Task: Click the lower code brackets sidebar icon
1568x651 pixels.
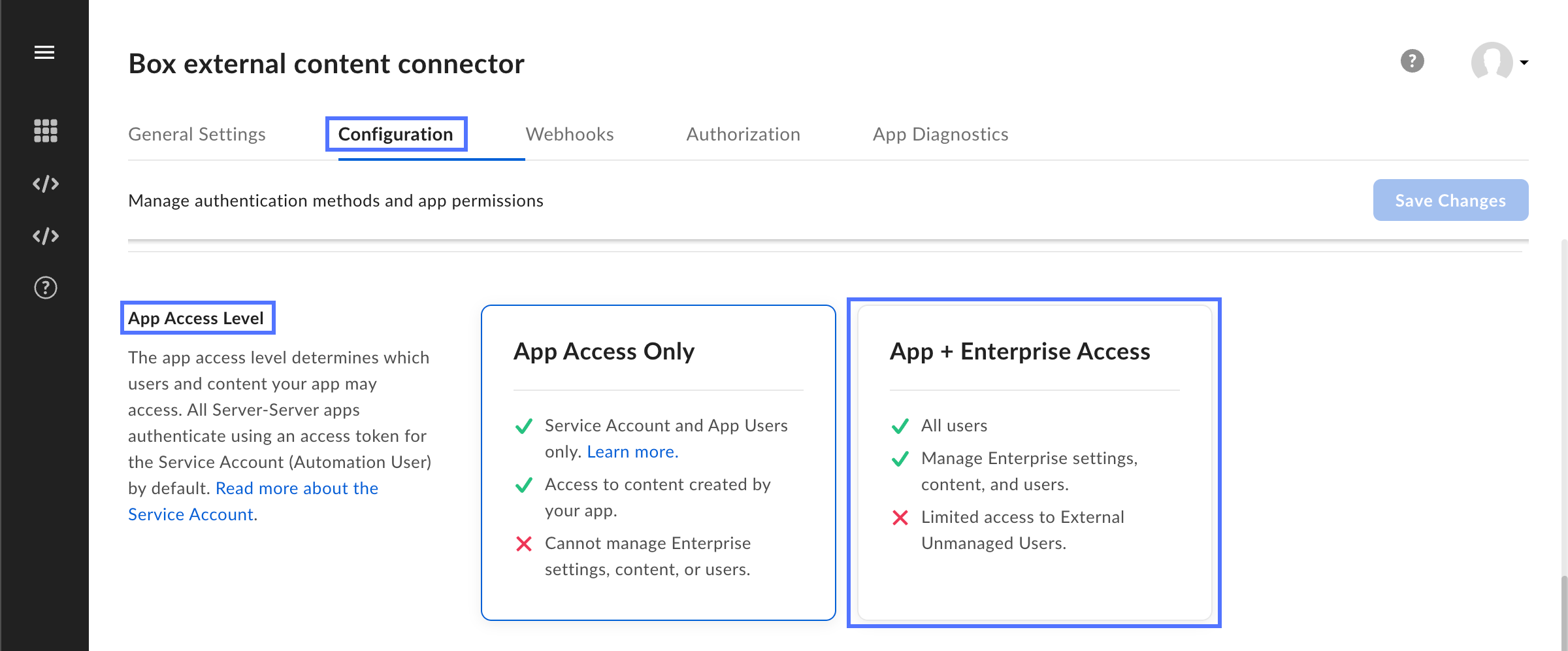Action: (46, 236)
